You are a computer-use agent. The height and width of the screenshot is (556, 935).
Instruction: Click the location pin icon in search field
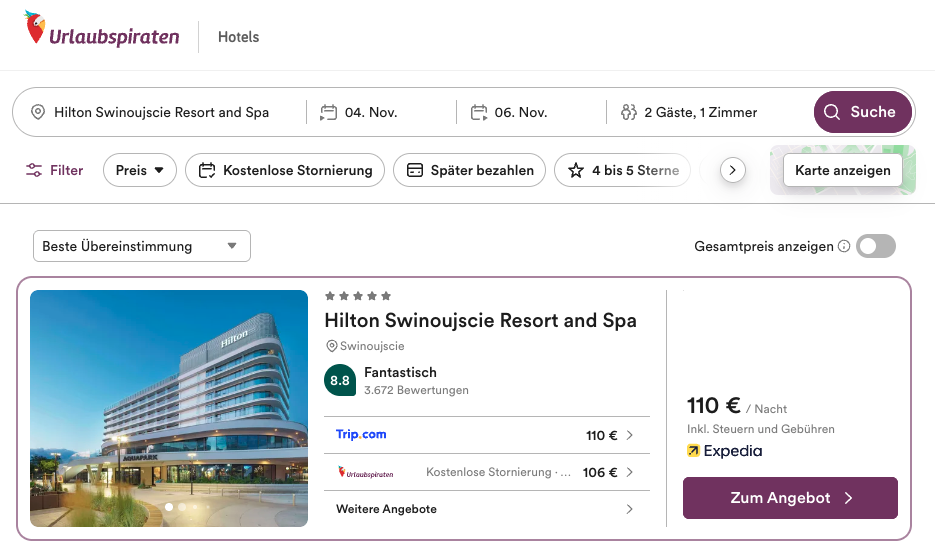[x=38, y=112]
